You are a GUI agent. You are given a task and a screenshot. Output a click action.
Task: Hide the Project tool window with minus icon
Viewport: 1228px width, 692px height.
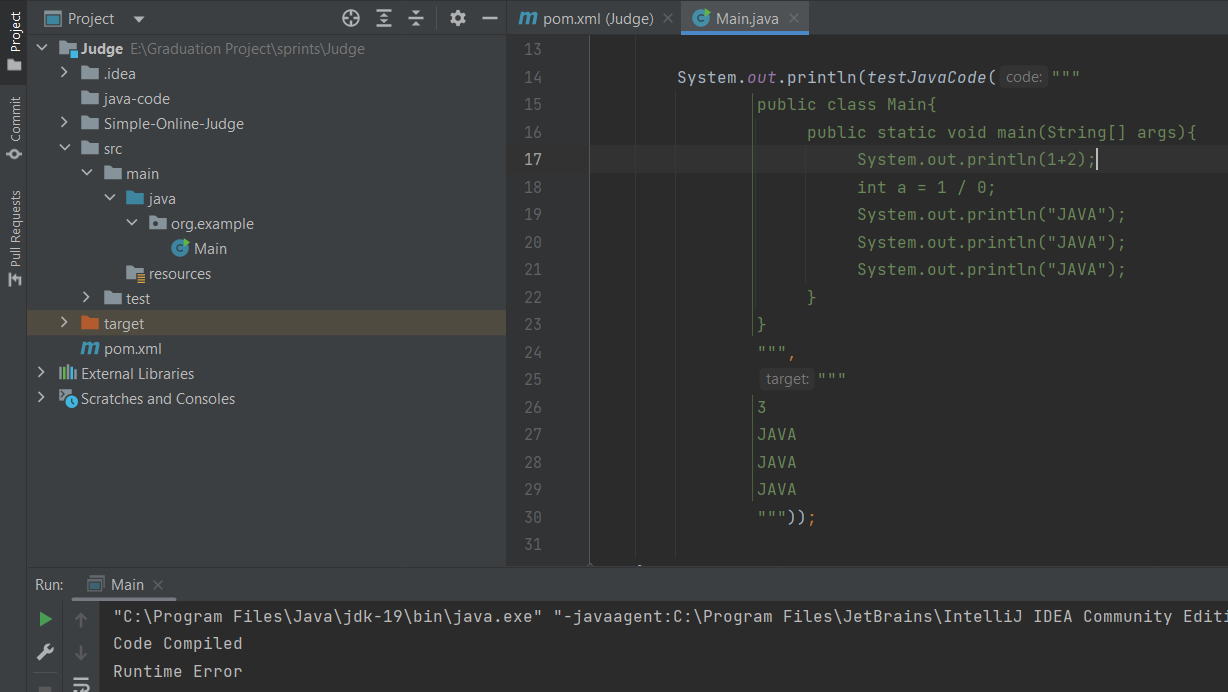[x=490, y=18]
